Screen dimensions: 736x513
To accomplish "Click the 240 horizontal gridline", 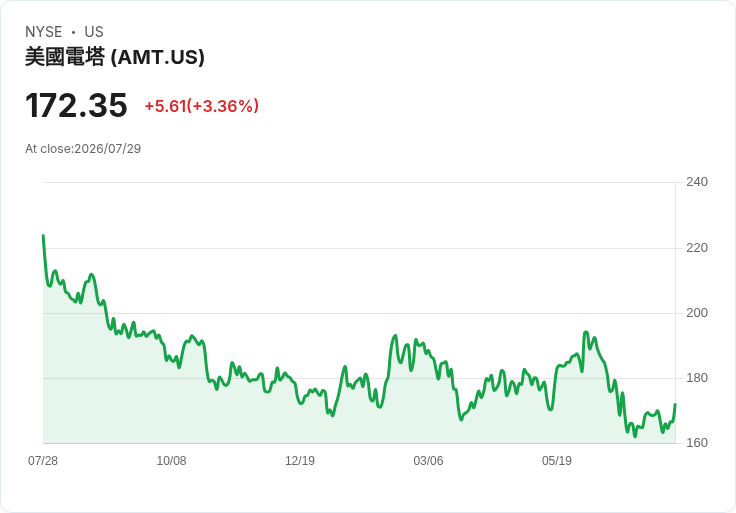I will point(359,182).
